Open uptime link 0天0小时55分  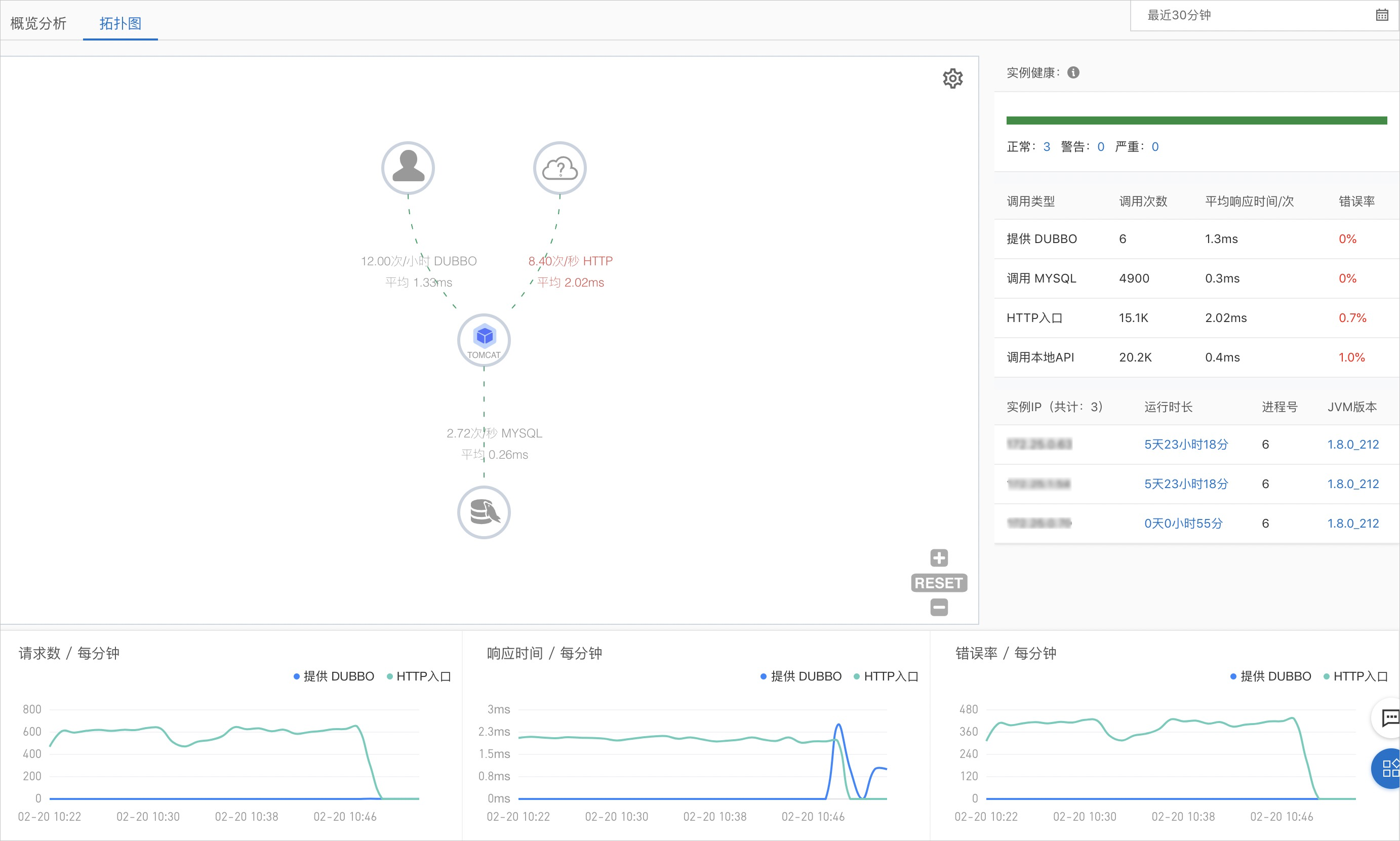(1183, 523)
